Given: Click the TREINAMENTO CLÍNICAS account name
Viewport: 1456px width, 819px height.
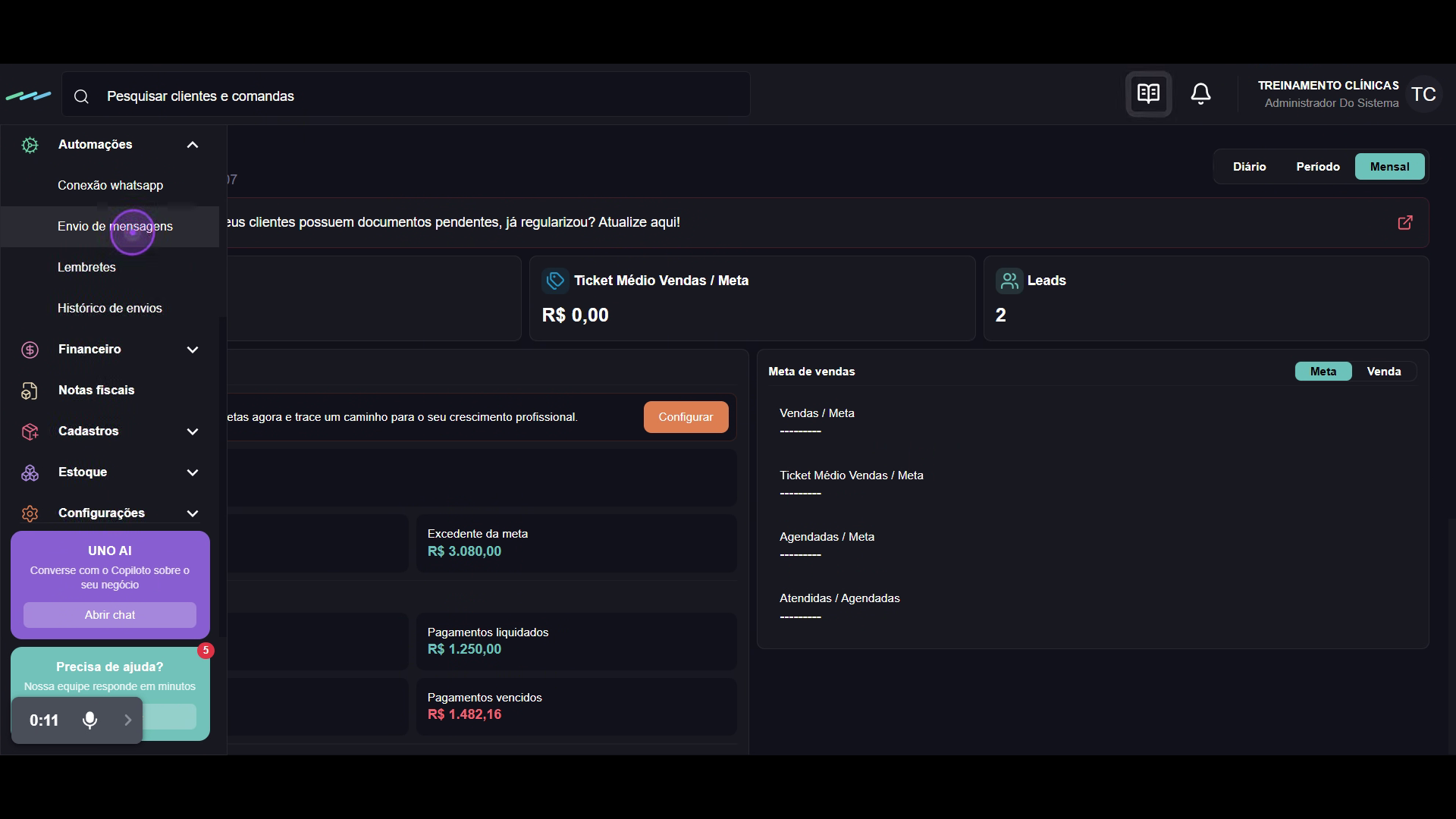Looking at the screenshot, I should (x=1328, y=86).
